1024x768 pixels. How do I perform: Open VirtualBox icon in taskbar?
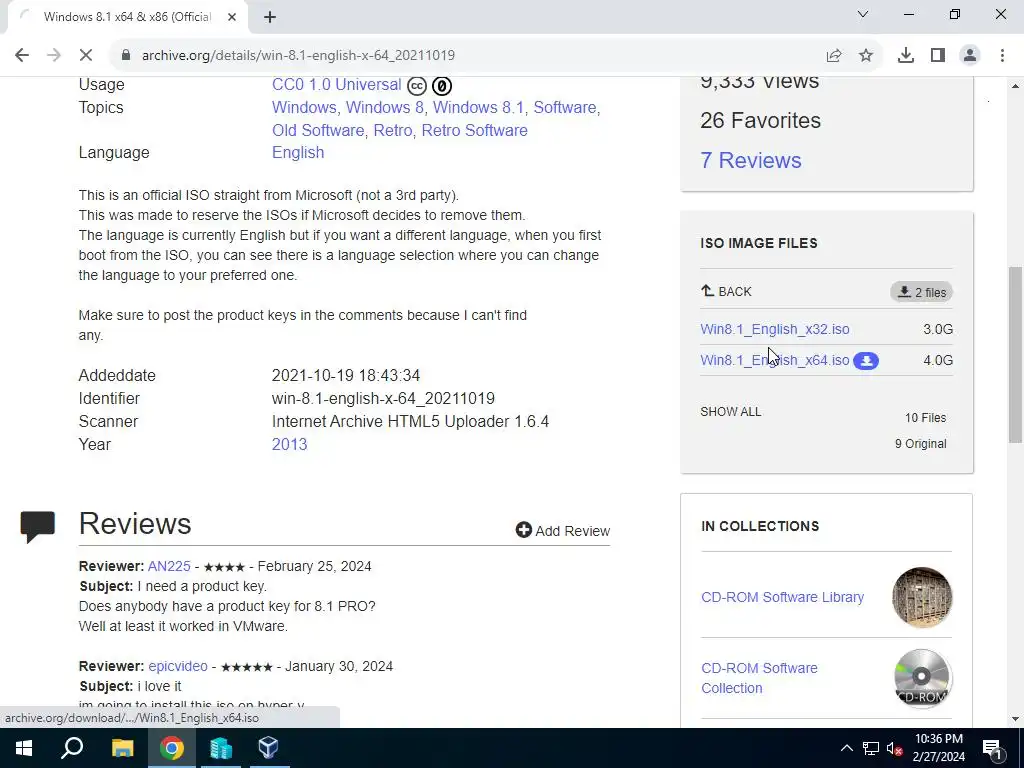(x=269, y=748)
